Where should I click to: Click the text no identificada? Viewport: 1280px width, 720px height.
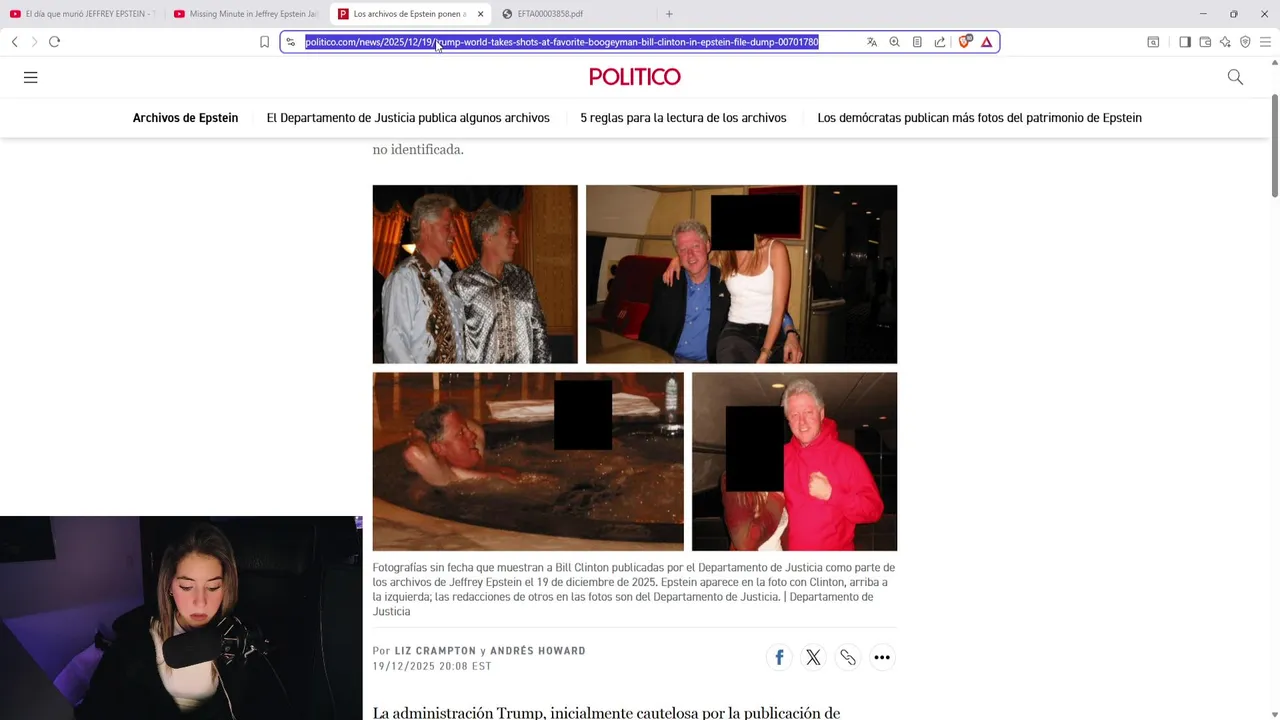click(418, 150)
